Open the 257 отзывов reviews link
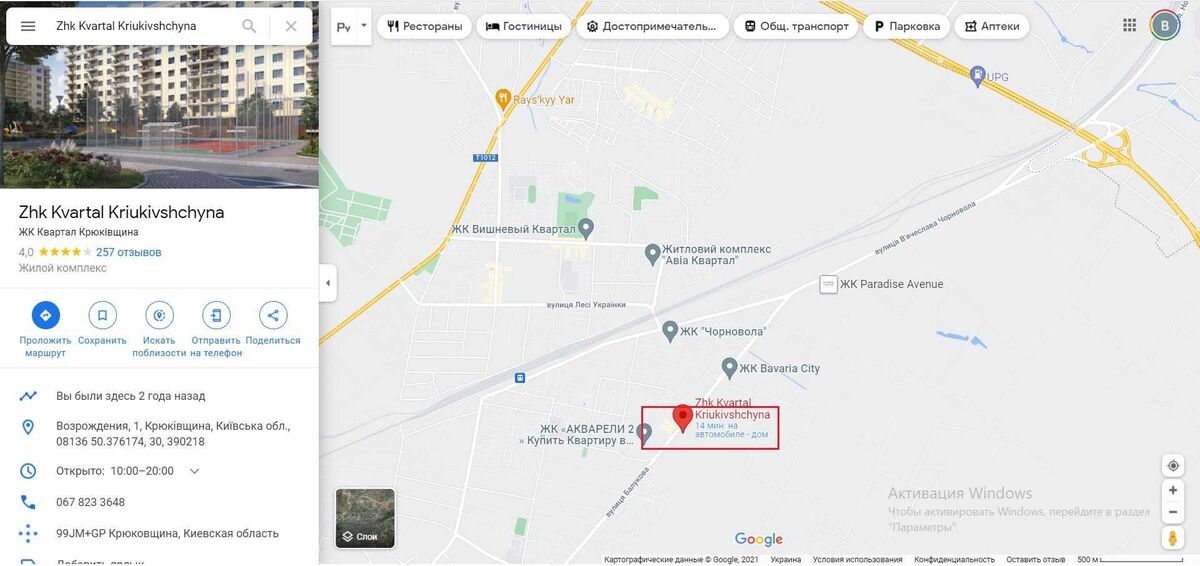Image resolution: width=1200 pixels, height=566 pixels. click(x=128, y=252)
